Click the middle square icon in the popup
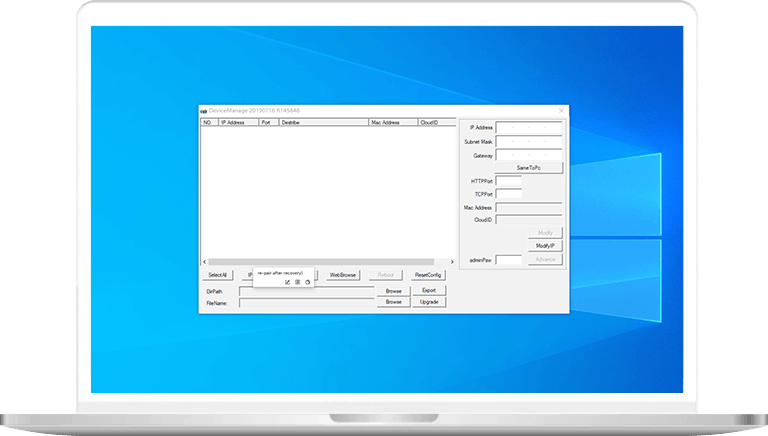The height and width of the screenshot is (436, 768). (297, 282)
